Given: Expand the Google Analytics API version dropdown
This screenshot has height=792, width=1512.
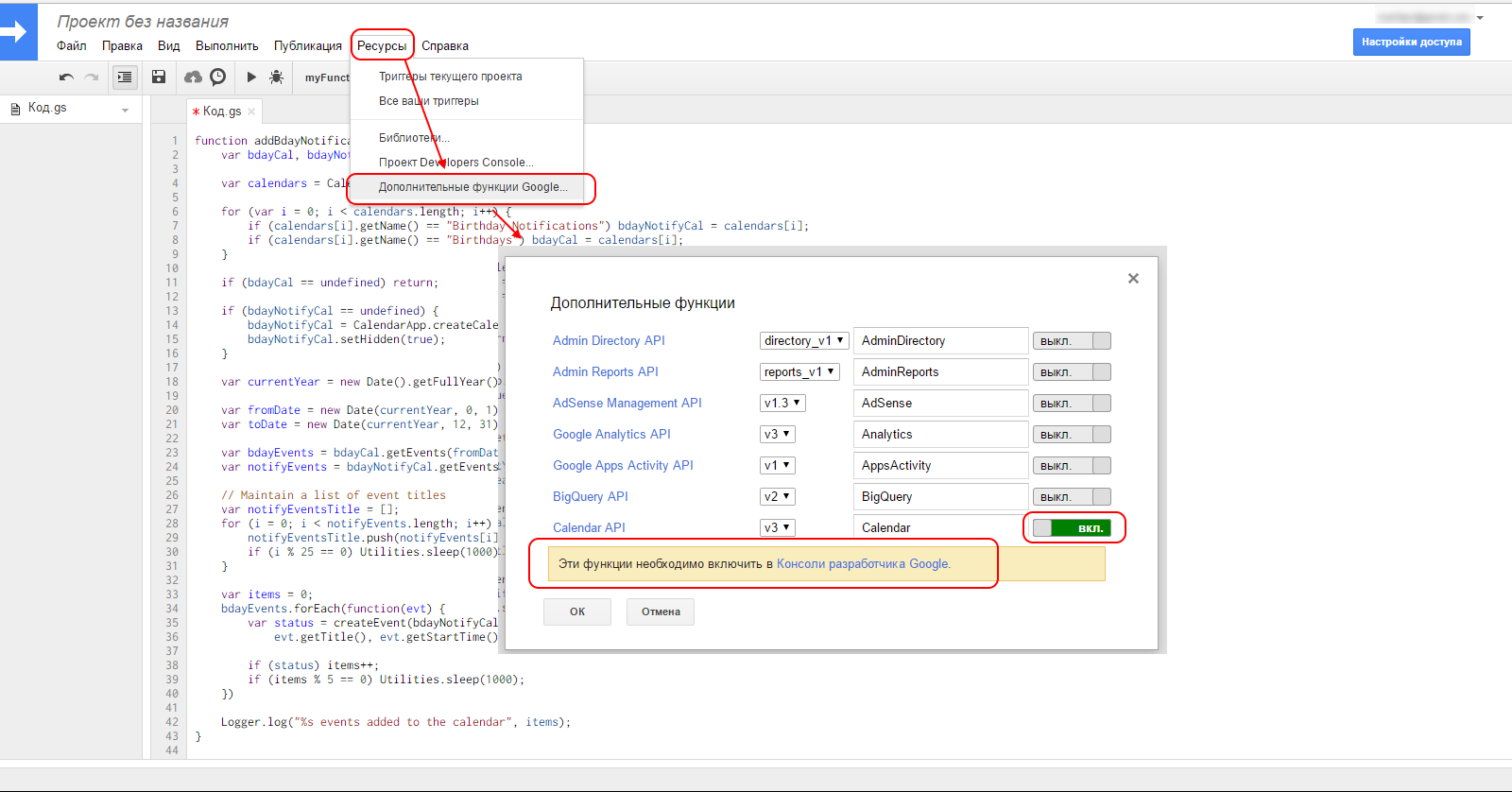Looking at the screenshot, I should point(778,434).
